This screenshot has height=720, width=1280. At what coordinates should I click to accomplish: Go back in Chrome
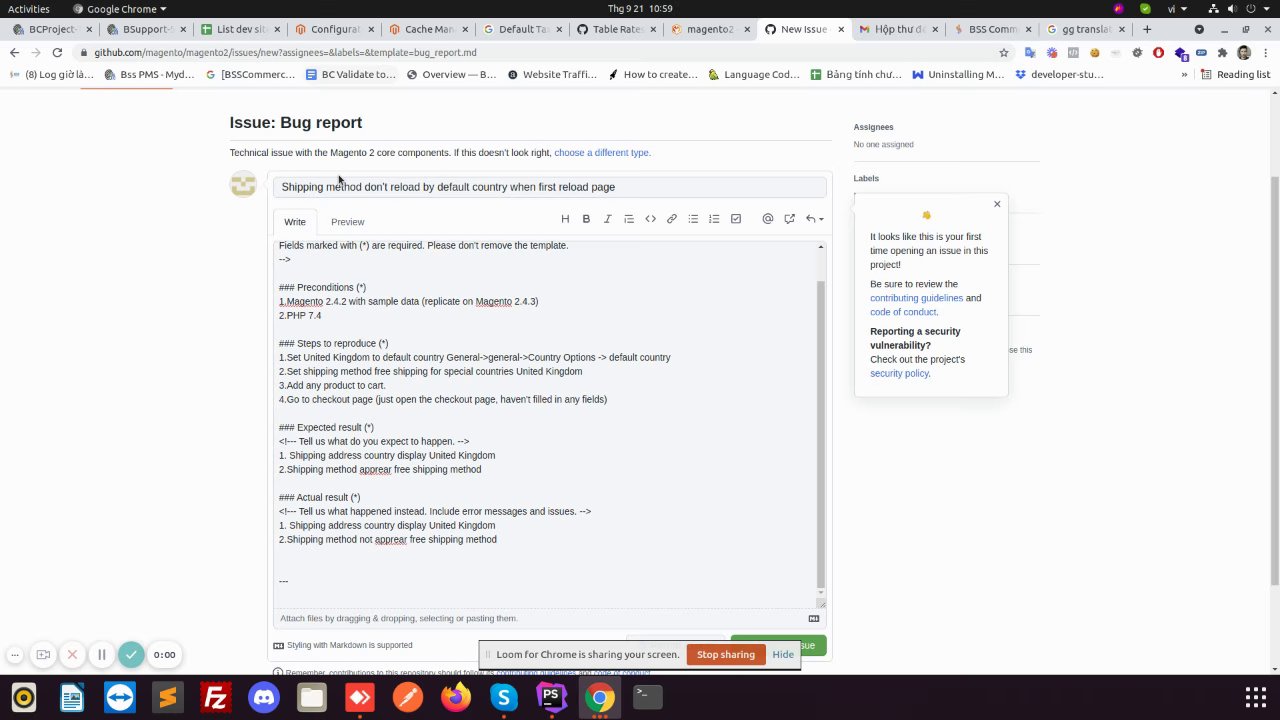pos(13,52)
